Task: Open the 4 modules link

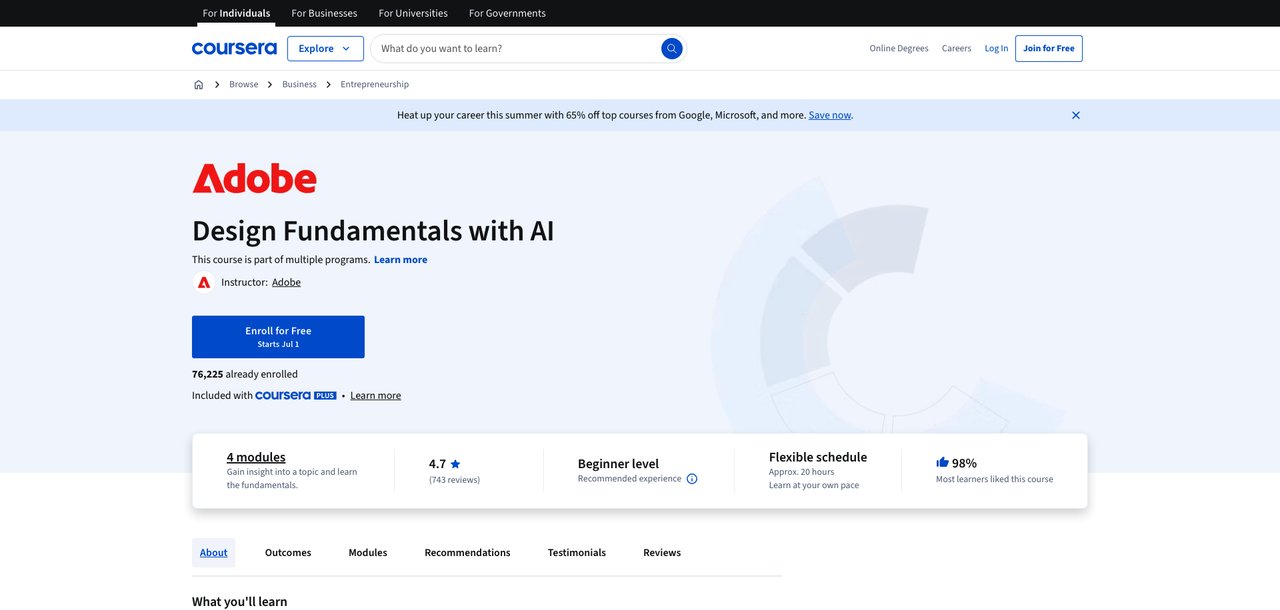Action: point(256,457)
